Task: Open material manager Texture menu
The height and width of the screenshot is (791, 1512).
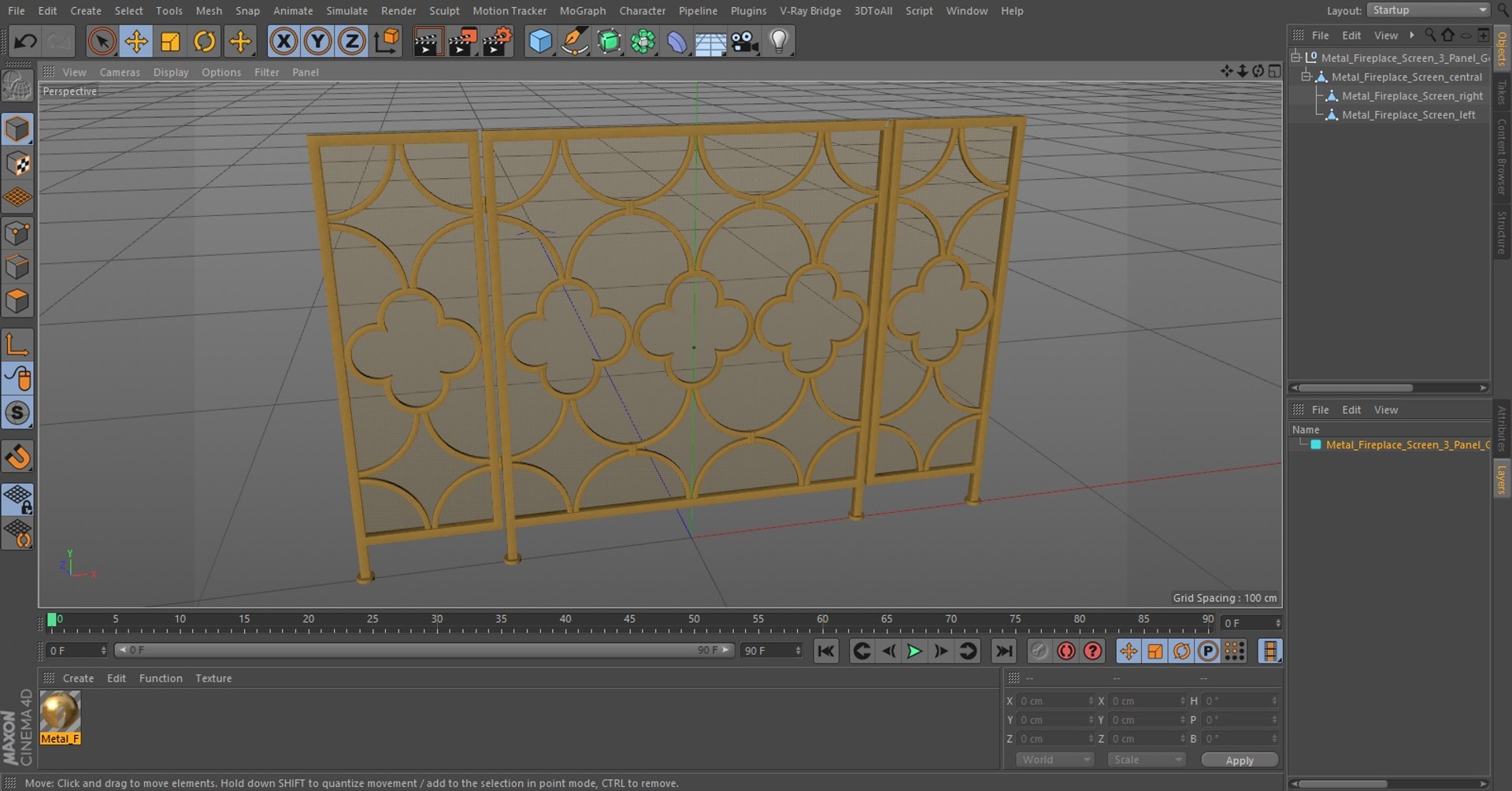Action: click(x=213, y=678)
